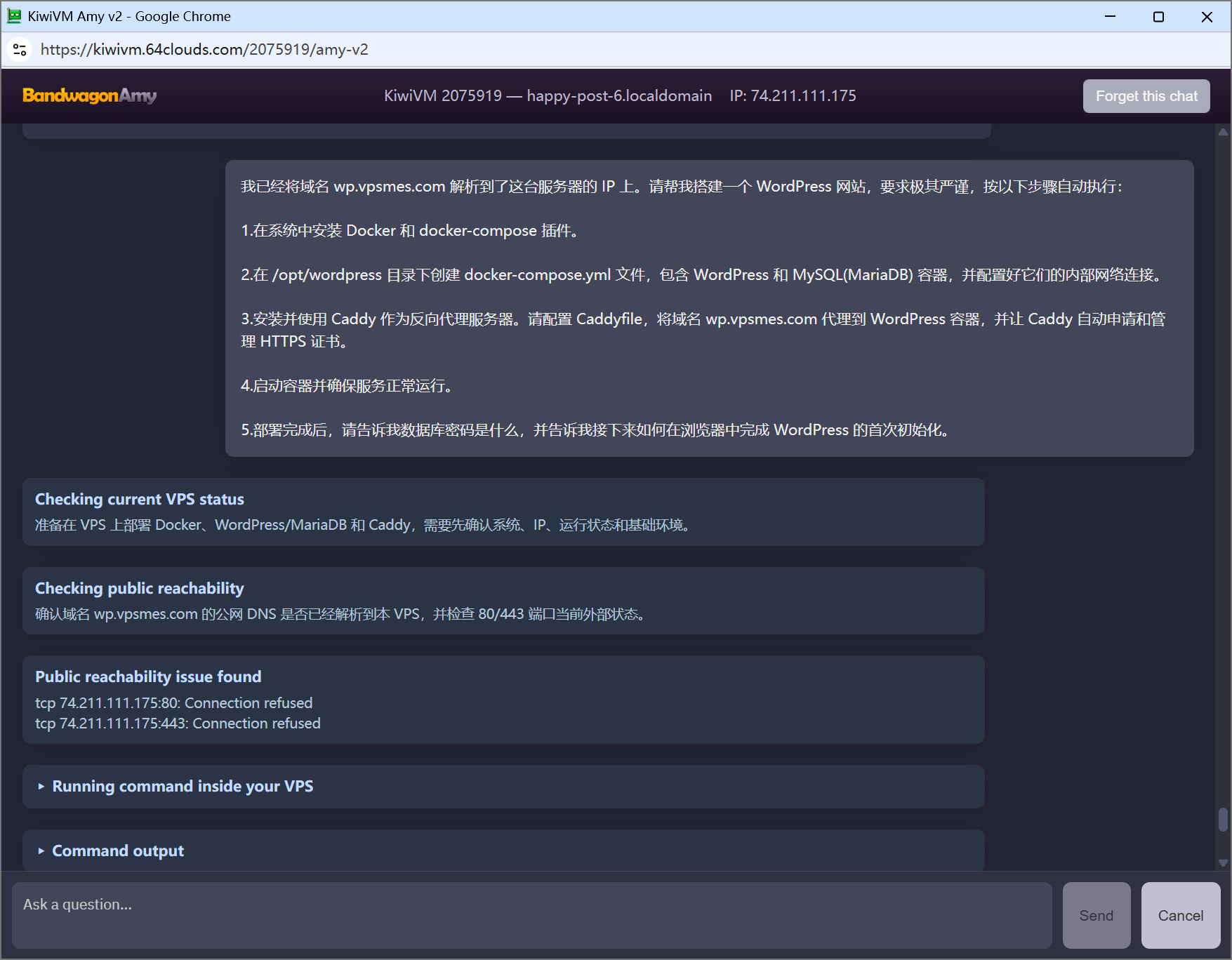Open the site information icon in address bar
The image size is (1232, 960).
coord(20,50)
